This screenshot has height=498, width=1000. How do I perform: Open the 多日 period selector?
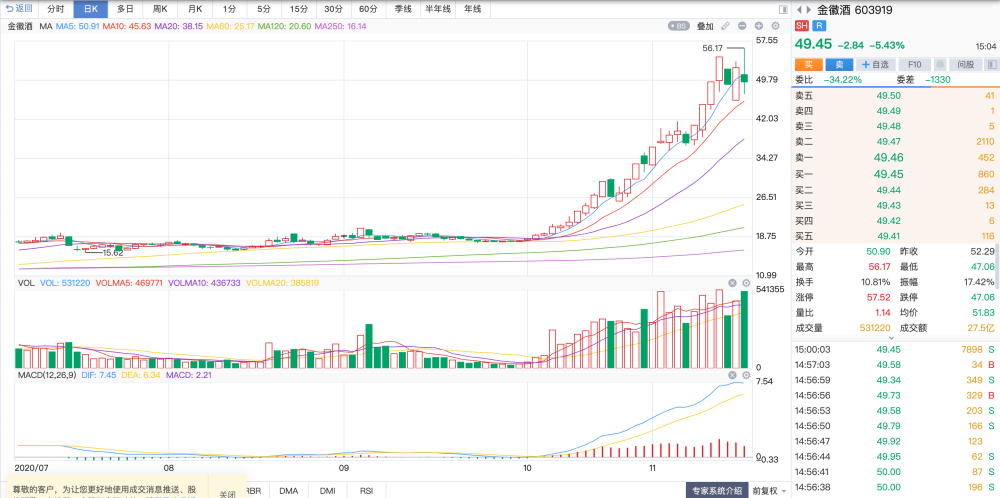click(125, 10)
